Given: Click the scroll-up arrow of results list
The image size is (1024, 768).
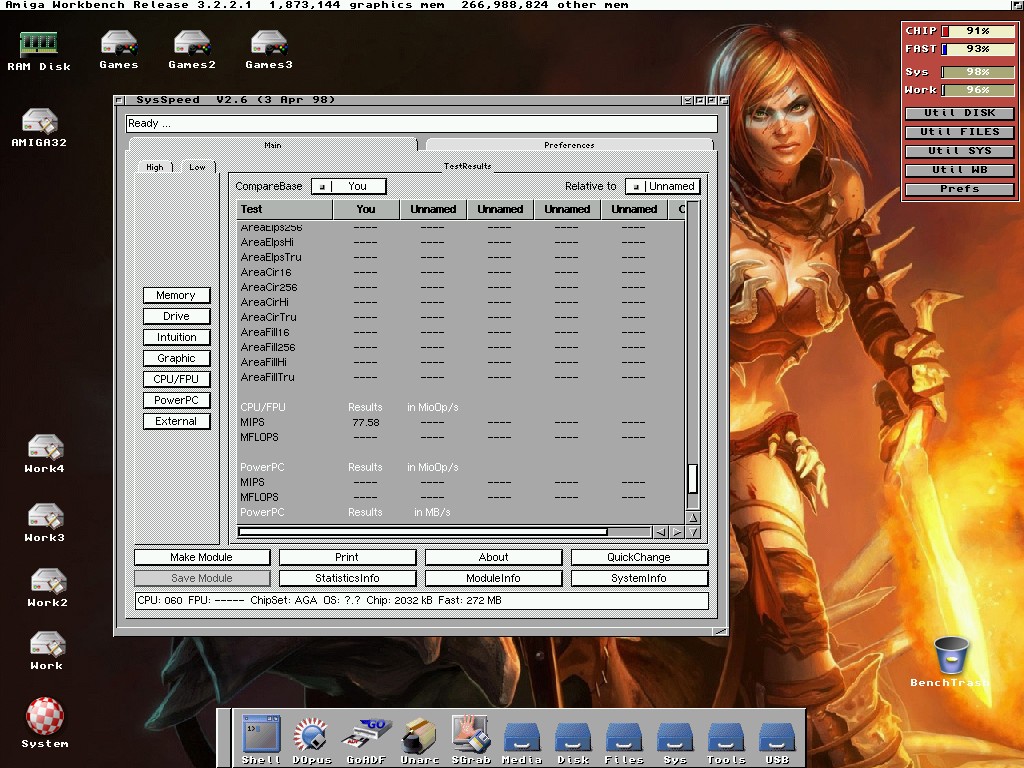Looking at the screenshot, I should tap(693, 517).
